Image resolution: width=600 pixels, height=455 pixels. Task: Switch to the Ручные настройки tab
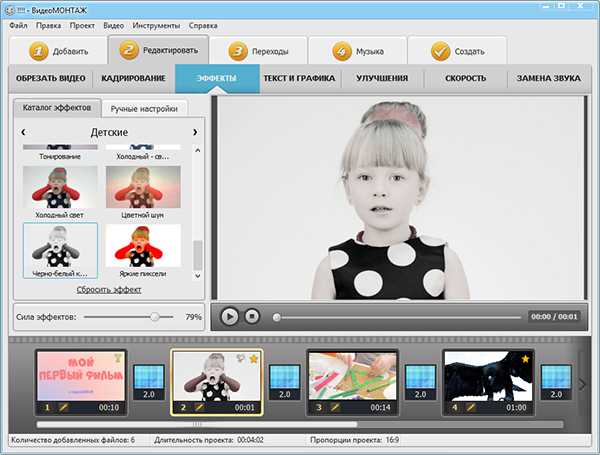[144, 109]
